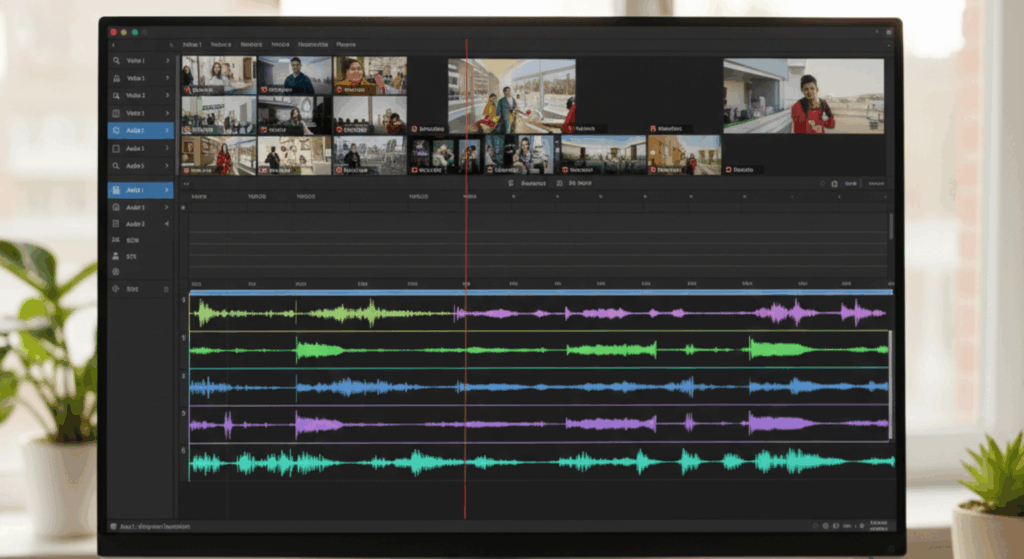The height and width of the screenshot is (559, 1024).
Task: Click the speaker icon in the bottom sidebar row
Action: click(x=116, y=289)
